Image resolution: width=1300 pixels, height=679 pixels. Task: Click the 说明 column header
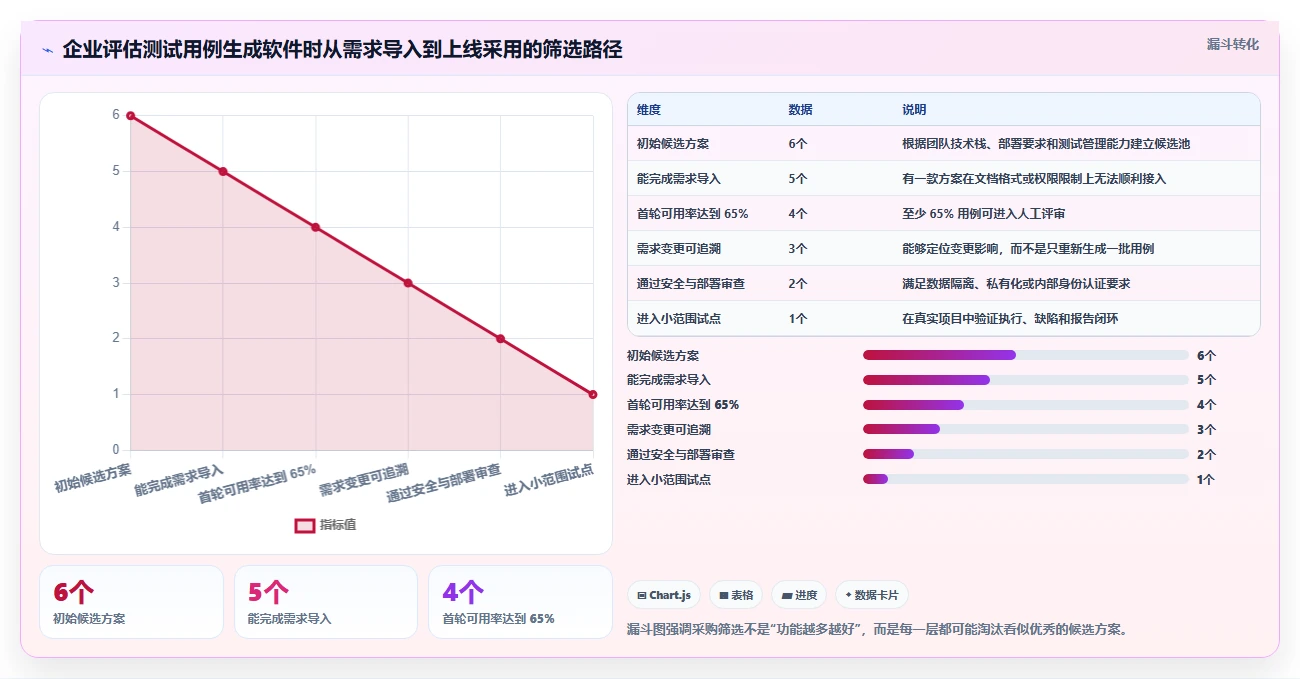[x=914, y=110]
